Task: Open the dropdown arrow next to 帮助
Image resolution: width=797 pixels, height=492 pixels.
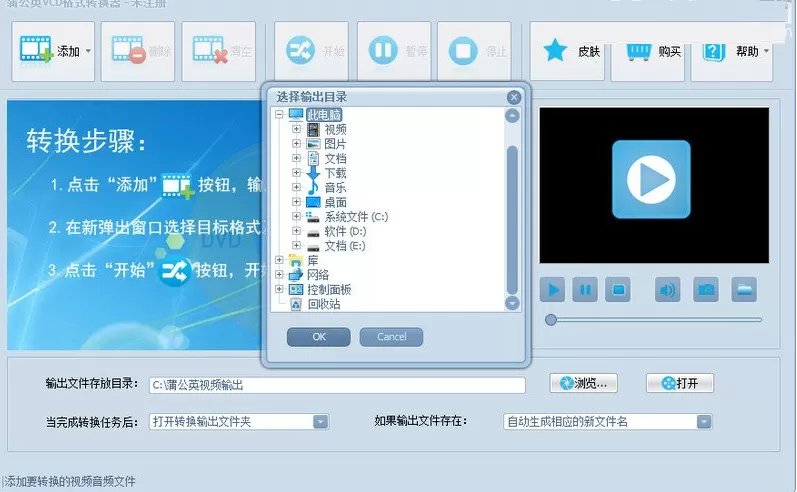Action: [x=766, y=51]
